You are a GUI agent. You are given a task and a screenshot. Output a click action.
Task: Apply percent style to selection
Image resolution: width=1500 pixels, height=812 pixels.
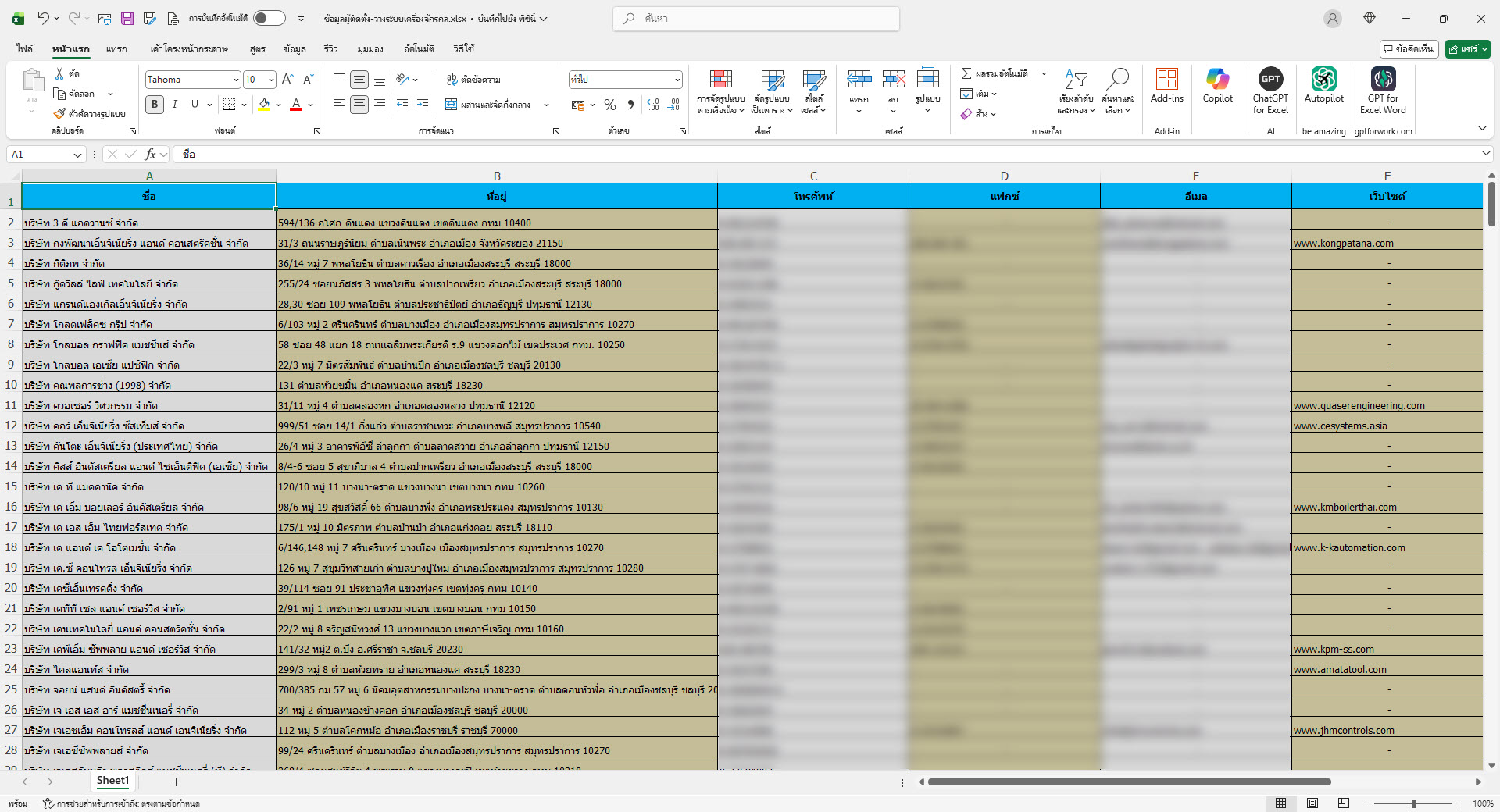coord(610,105)
